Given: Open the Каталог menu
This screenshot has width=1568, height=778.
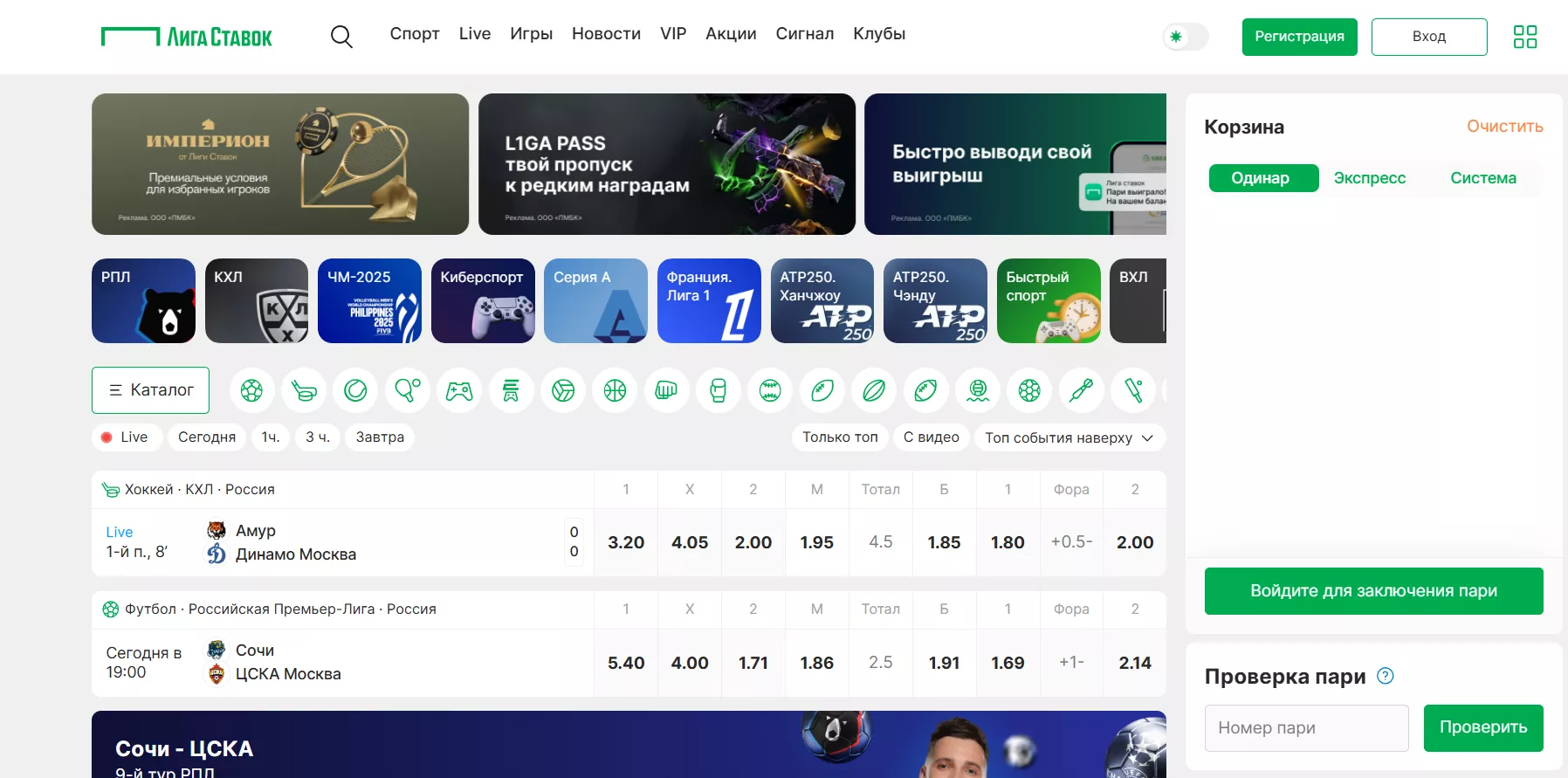Looking at the screenshot, I should click(x=150, y=390).
